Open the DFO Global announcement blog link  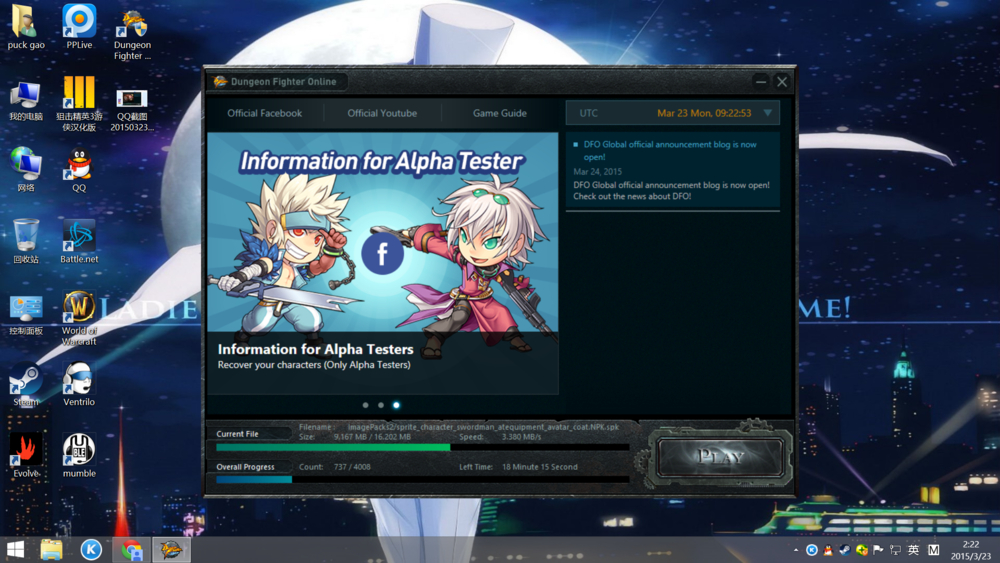(670, 150)
